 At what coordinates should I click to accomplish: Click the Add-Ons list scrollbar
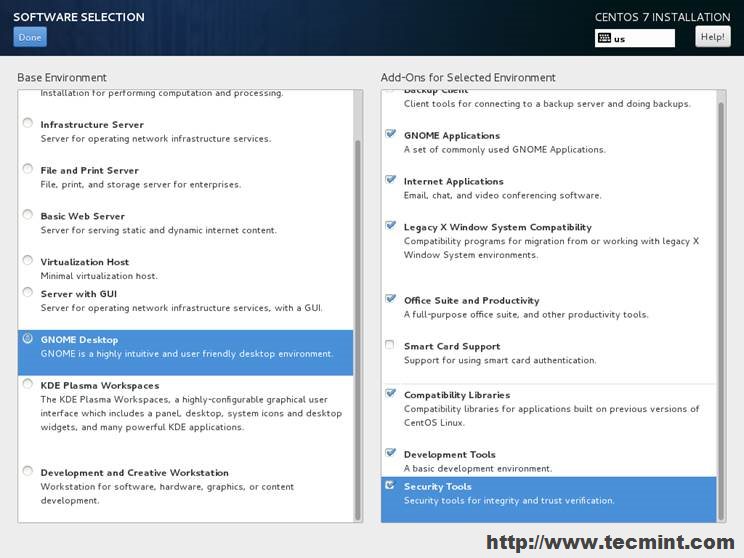[x=721, y=311]
